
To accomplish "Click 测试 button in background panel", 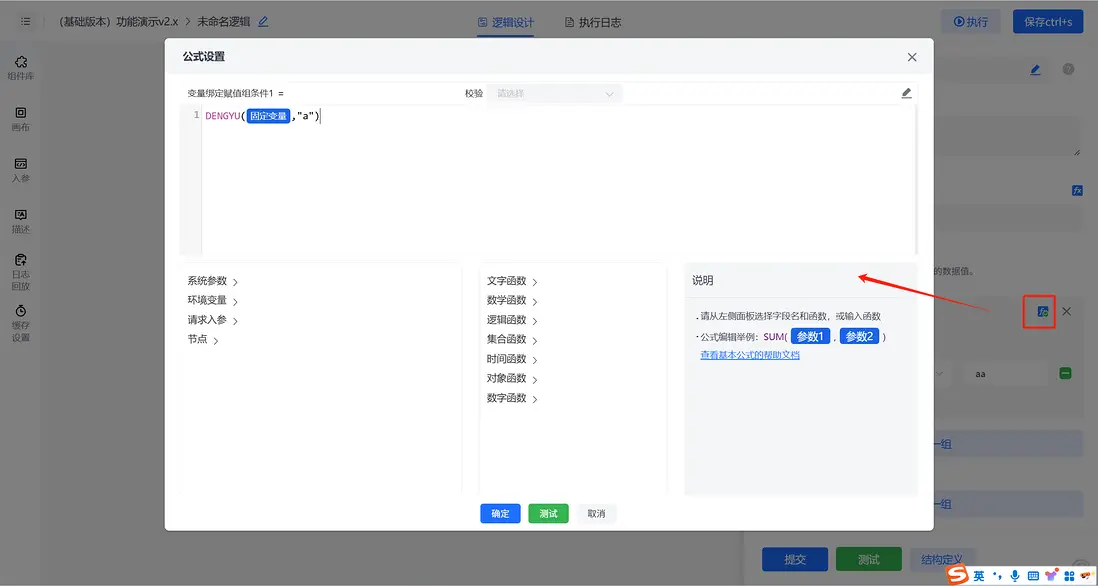I will (x=868, y=559).
